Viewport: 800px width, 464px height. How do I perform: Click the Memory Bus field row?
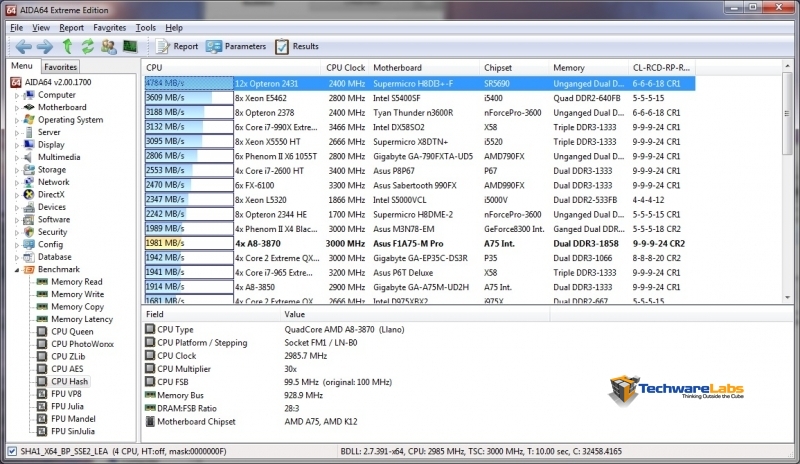[347, 395]
